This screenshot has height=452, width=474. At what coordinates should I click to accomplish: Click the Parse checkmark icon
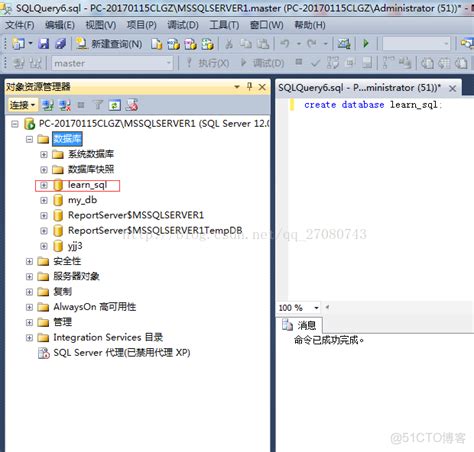pyautogui.click(x=315, y=63)
